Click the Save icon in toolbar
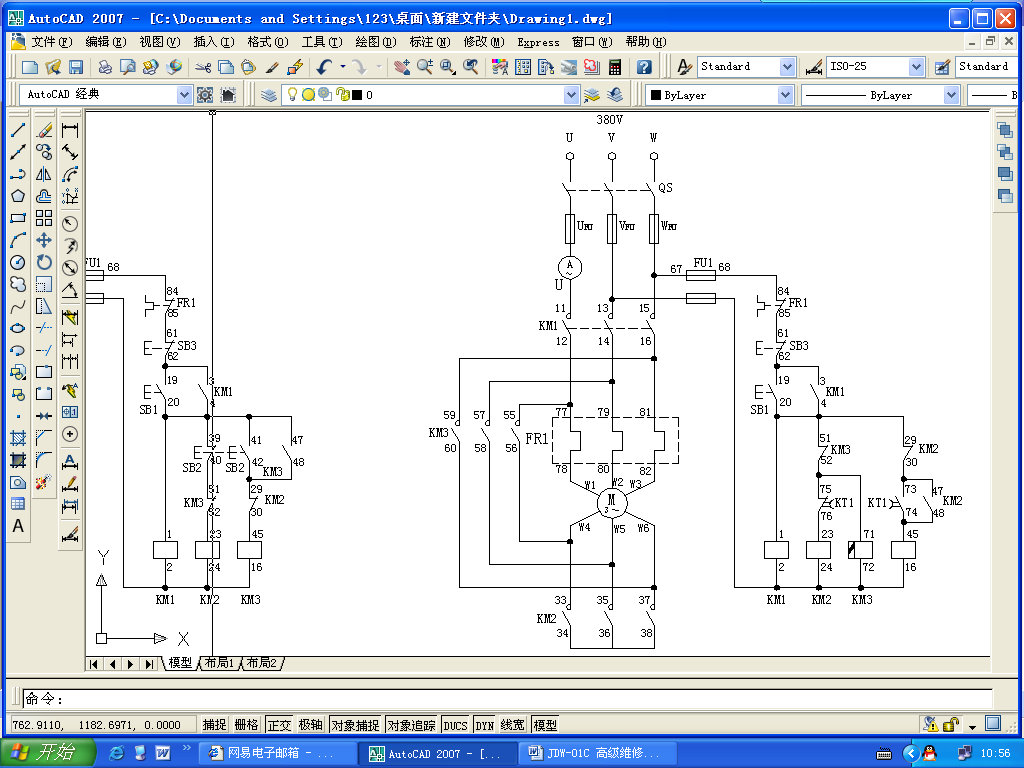Screen dimensions: 1024x768 pyautogui.click(x=76, y=67)
